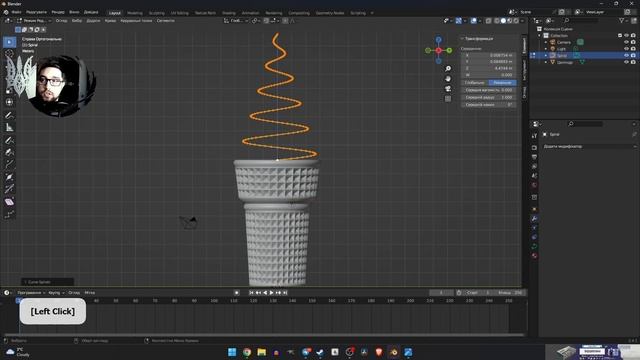Screen dimensions: 640x360
Task: Toggle auto keying record button
Action: pos(237,293)
